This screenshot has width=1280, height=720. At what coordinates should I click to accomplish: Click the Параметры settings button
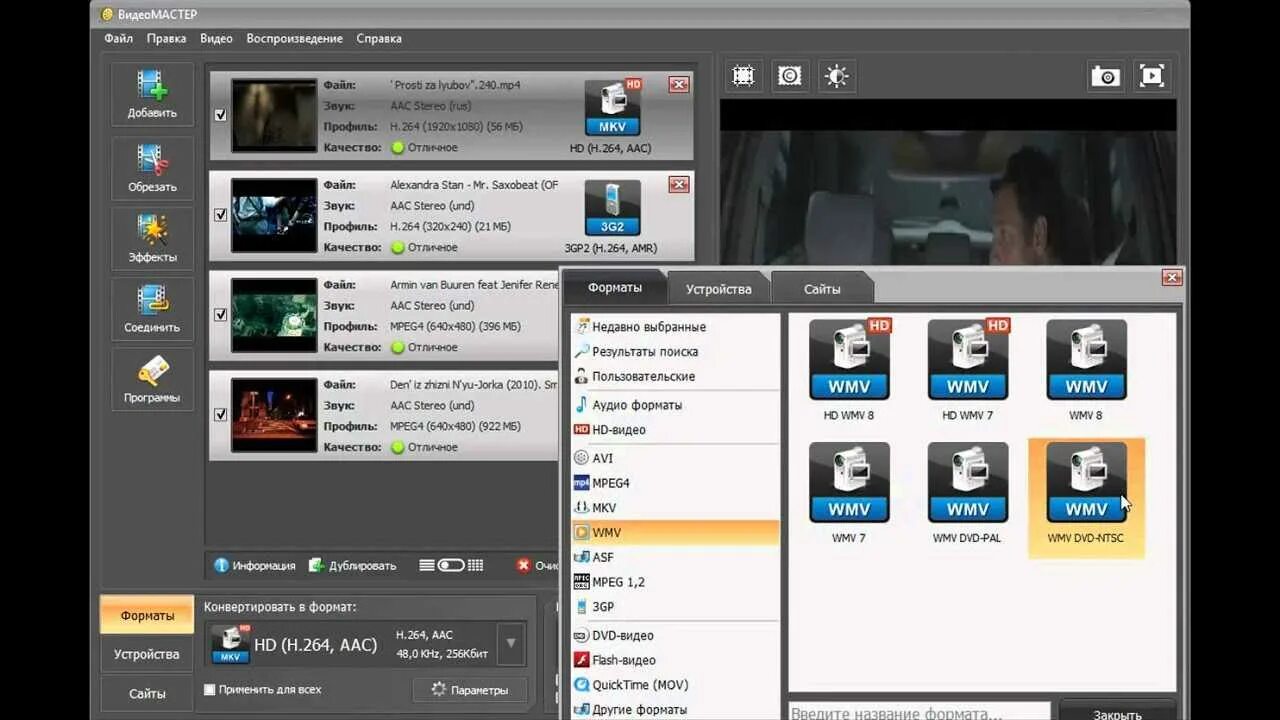(469, 690)
